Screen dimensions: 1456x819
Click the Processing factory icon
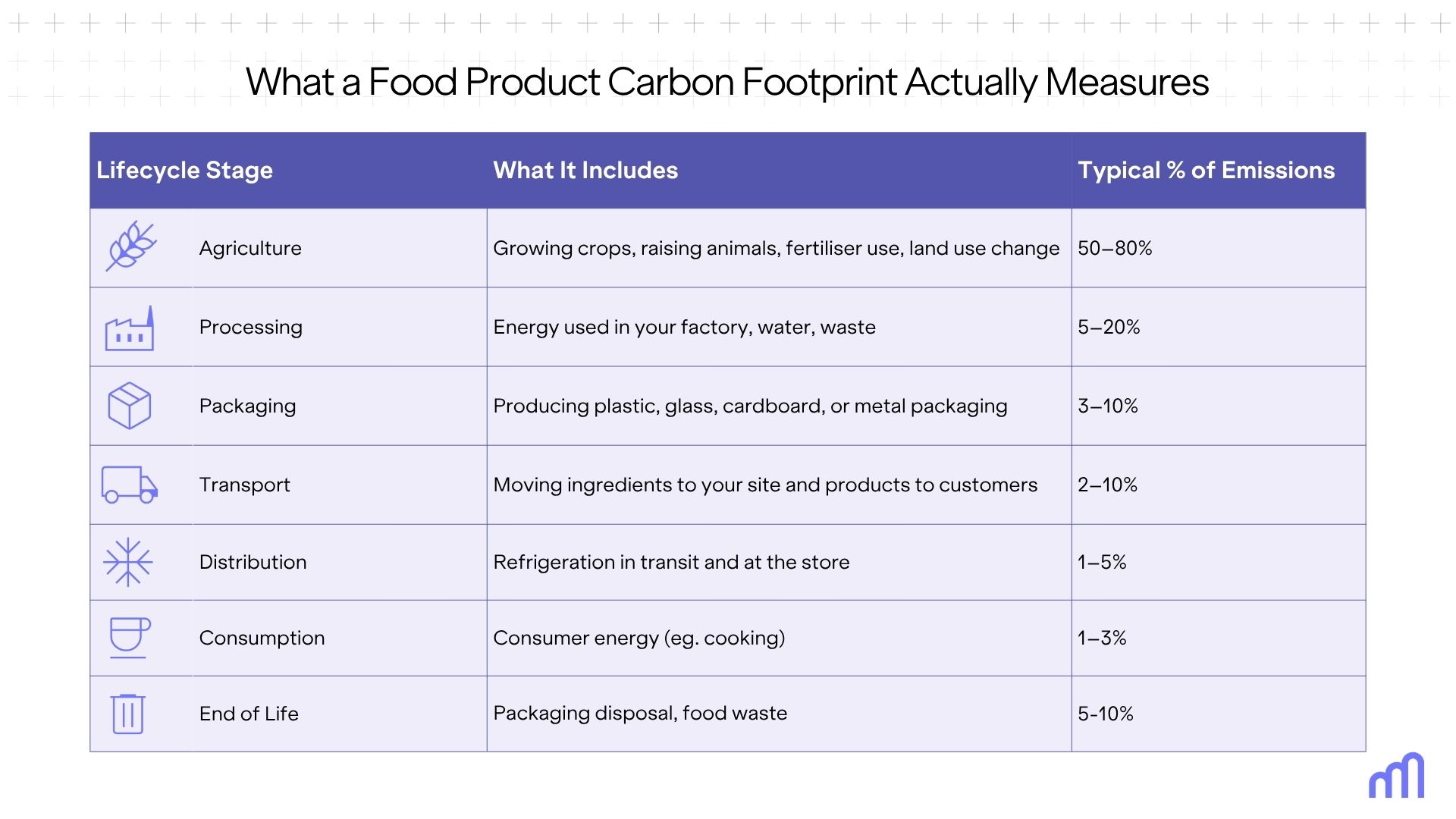click(130, 329)
